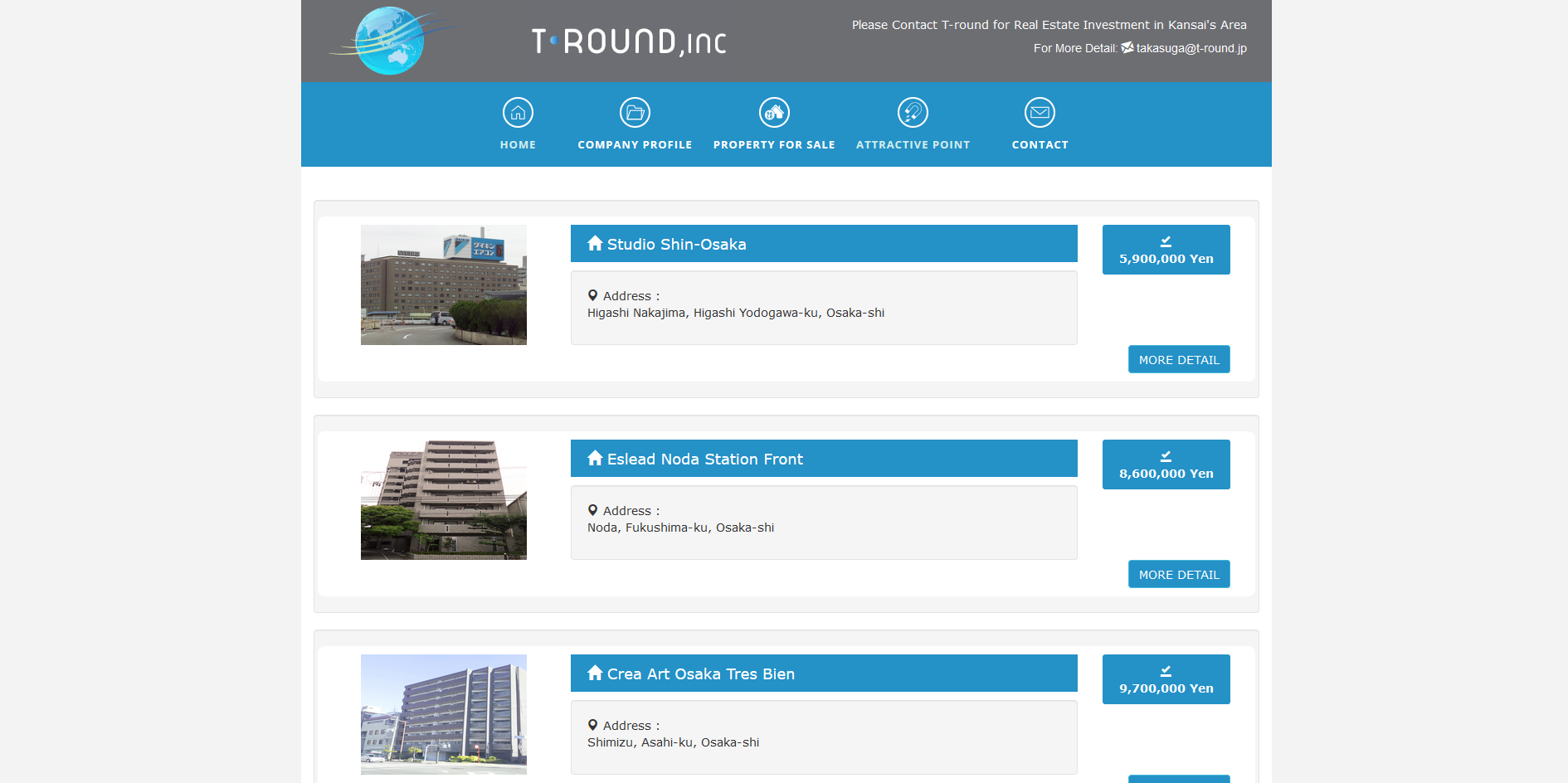Click house icon next to Studio Shin-Osaka
This screenshot has height=783, width=1568.
tap(595, 243)
